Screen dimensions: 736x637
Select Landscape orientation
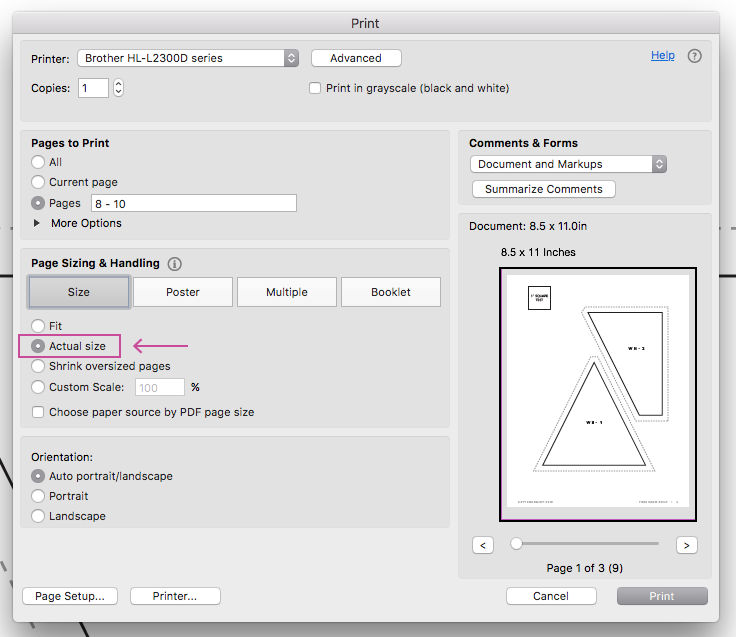point(38,516)
